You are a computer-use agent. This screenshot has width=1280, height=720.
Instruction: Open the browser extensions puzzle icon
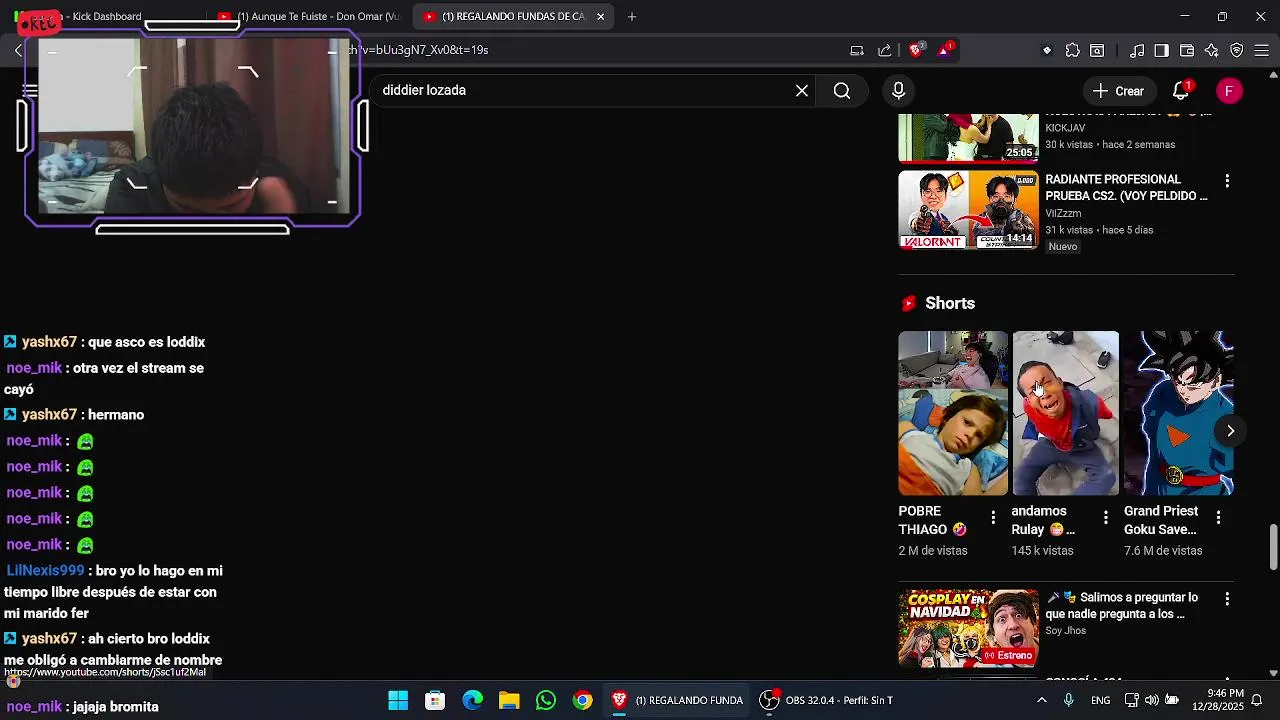pos(1073,50)
